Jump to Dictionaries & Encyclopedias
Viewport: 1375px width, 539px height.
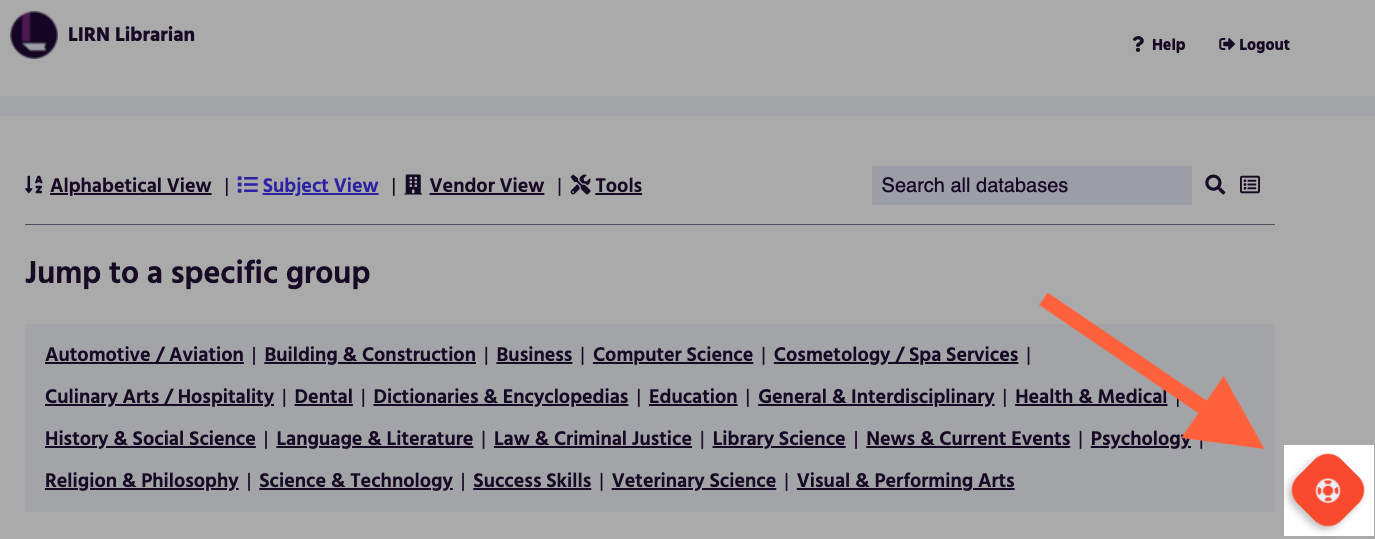(x=500, y=397)
